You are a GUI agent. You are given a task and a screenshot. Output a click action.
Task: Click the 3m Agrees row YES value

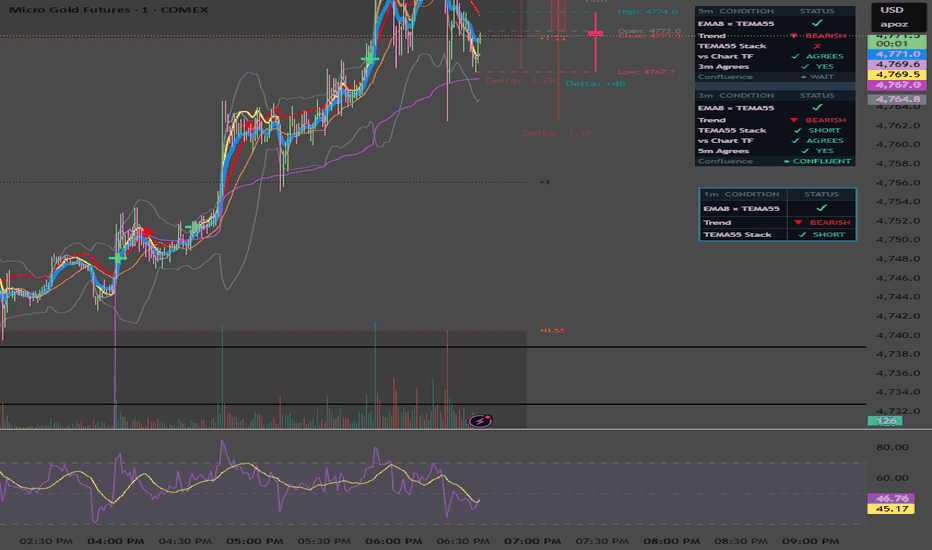point(824,67)
